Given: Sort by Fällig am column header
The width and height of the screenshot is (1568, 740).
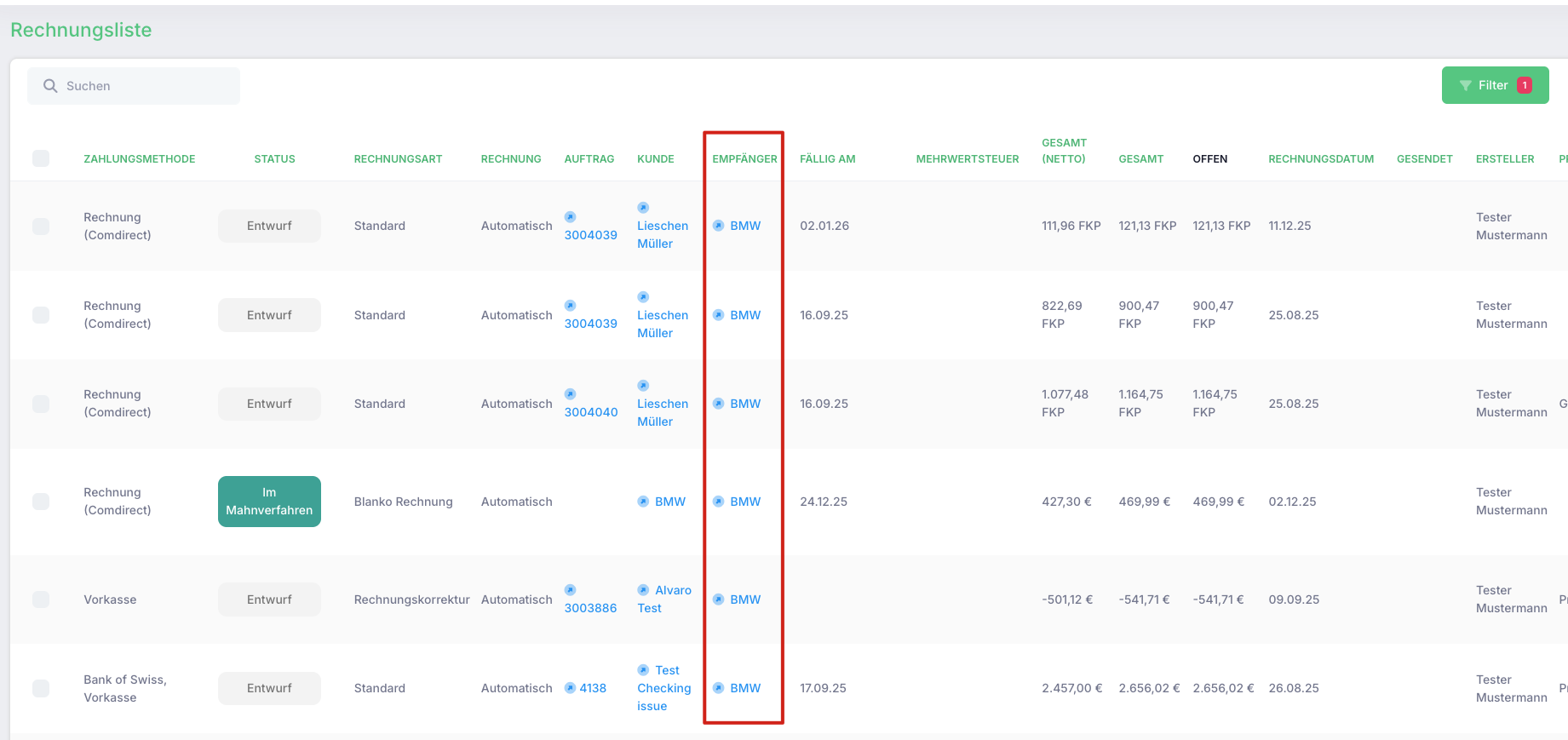Looking at the screenshot, I should click(827, 159).
